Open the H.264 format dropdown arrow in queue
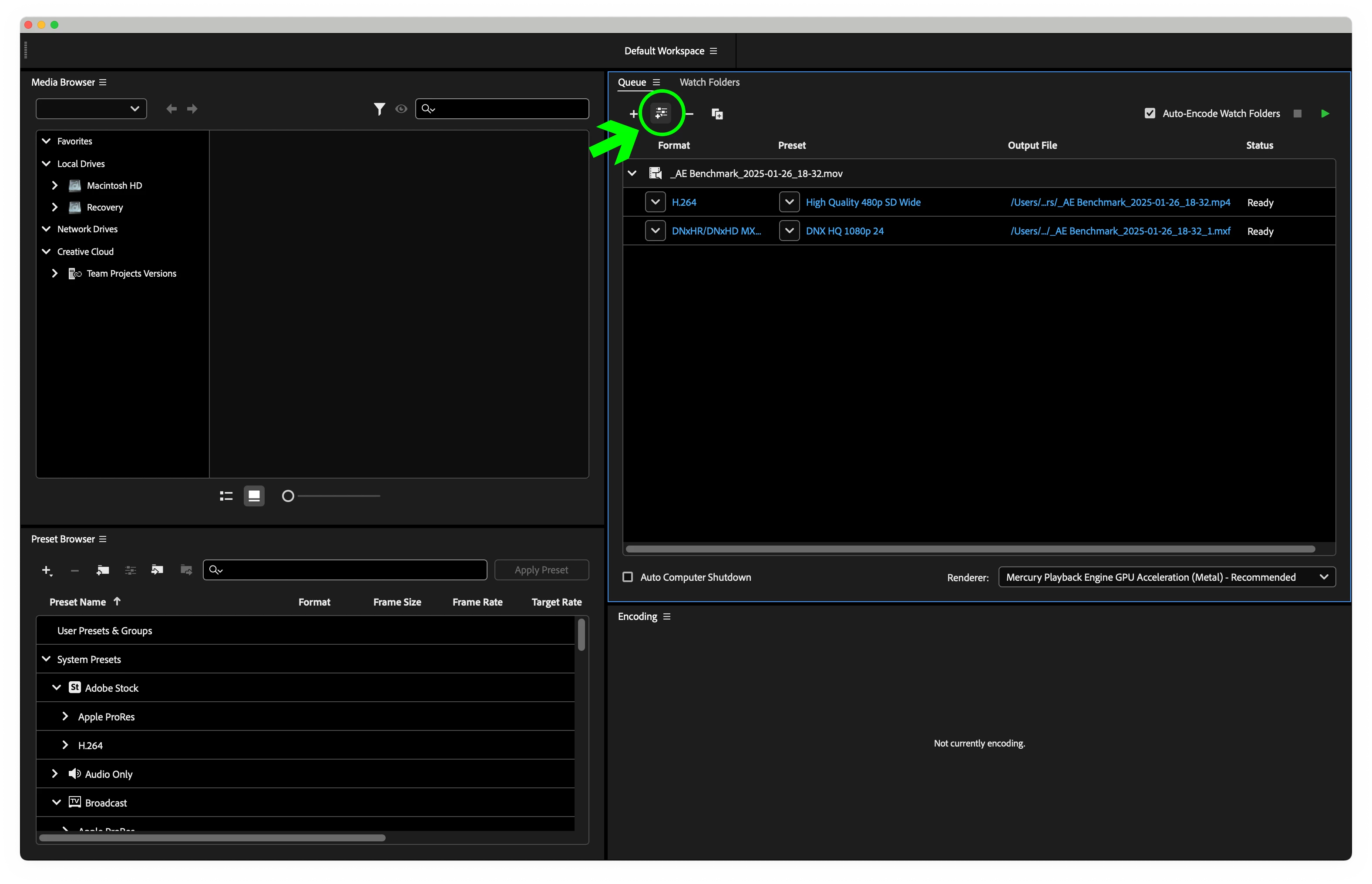Viewport: 1372px width, 884px height. click(655, 202)
